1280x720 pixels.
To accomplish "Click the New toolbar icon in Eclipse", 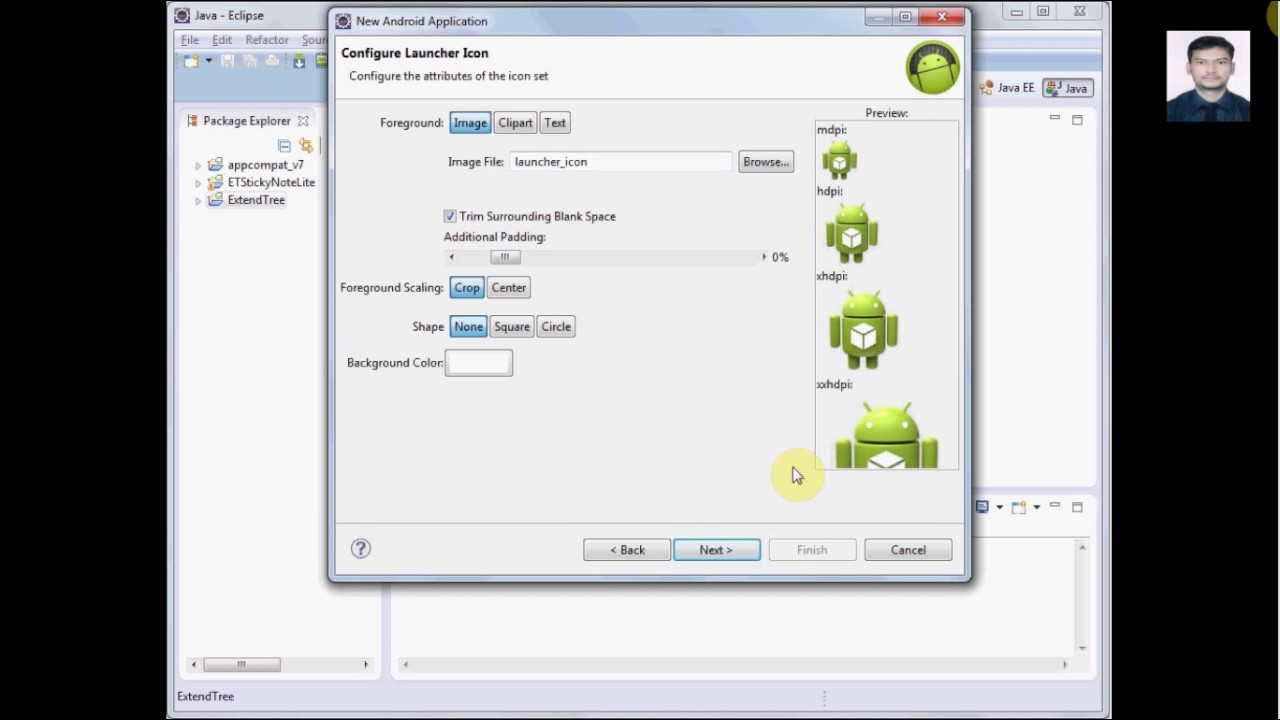I will (191, 61).
